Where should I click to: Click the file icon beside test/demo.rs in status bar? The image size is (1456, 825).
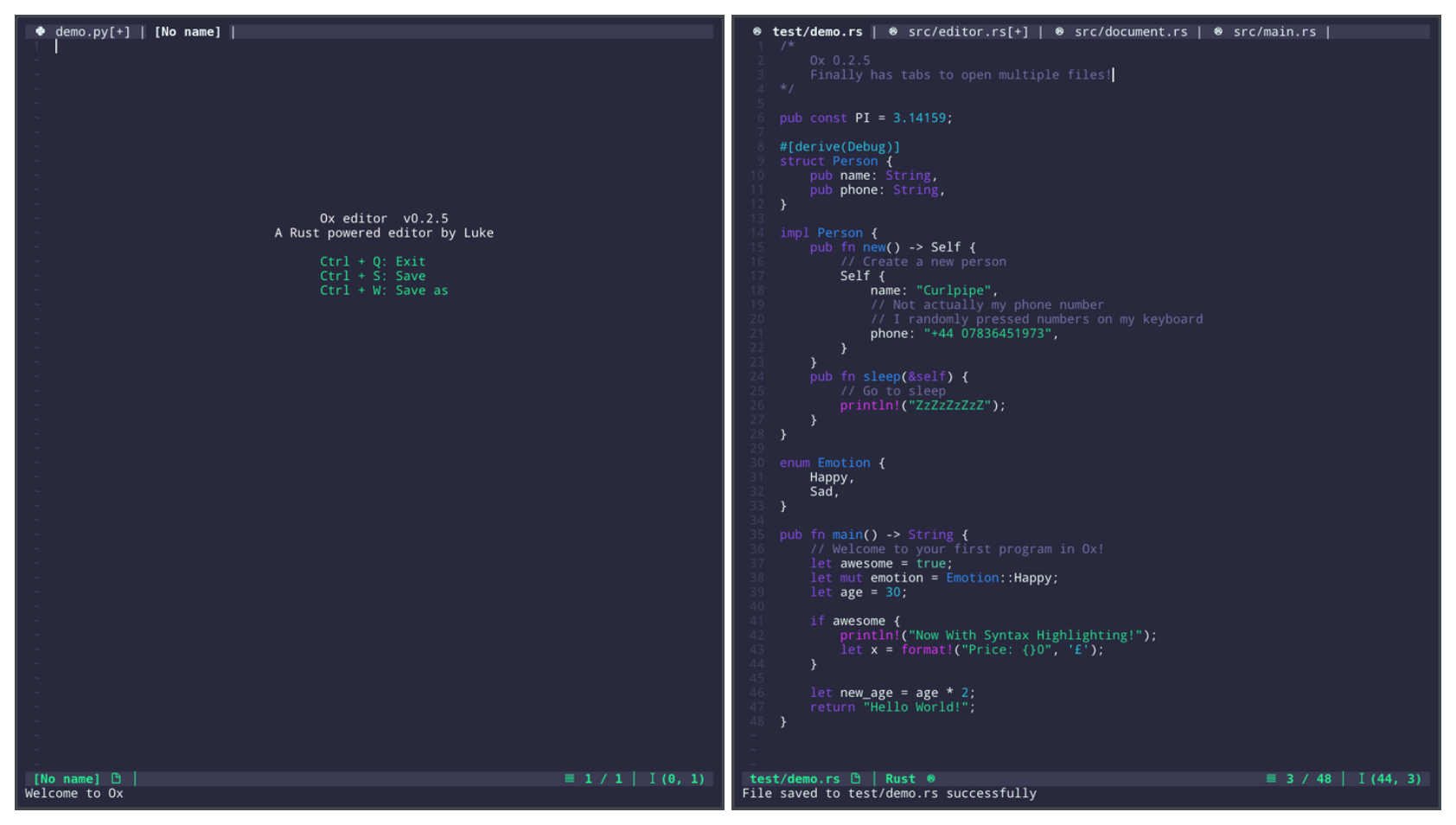[856, 778]
